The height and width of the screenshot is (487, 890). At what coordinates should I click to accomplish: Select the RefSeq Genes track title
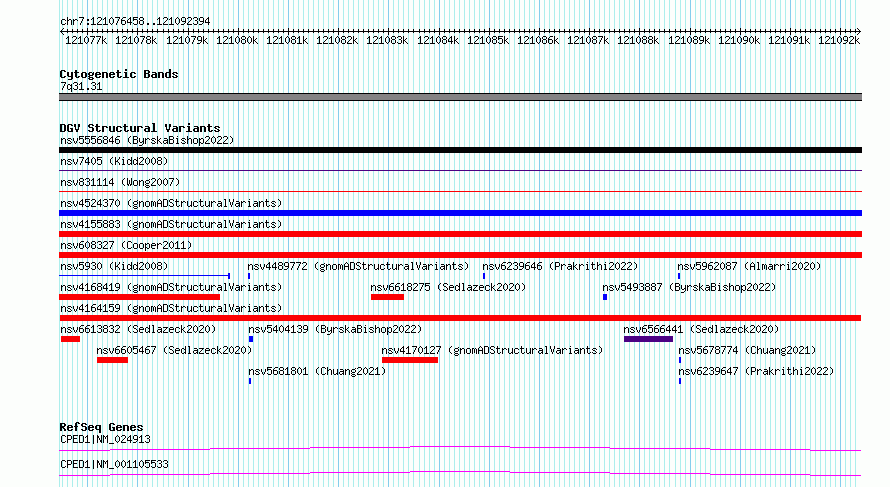pos(101,427)
